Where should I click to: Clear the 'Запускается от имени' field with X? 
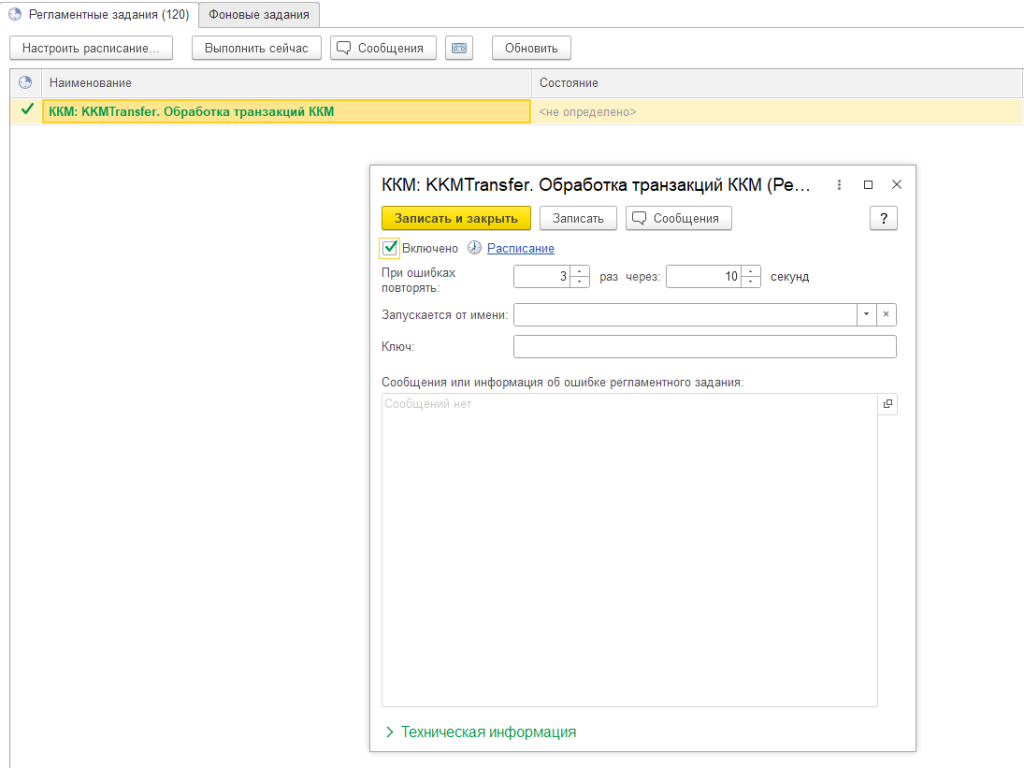coord(886,315)
